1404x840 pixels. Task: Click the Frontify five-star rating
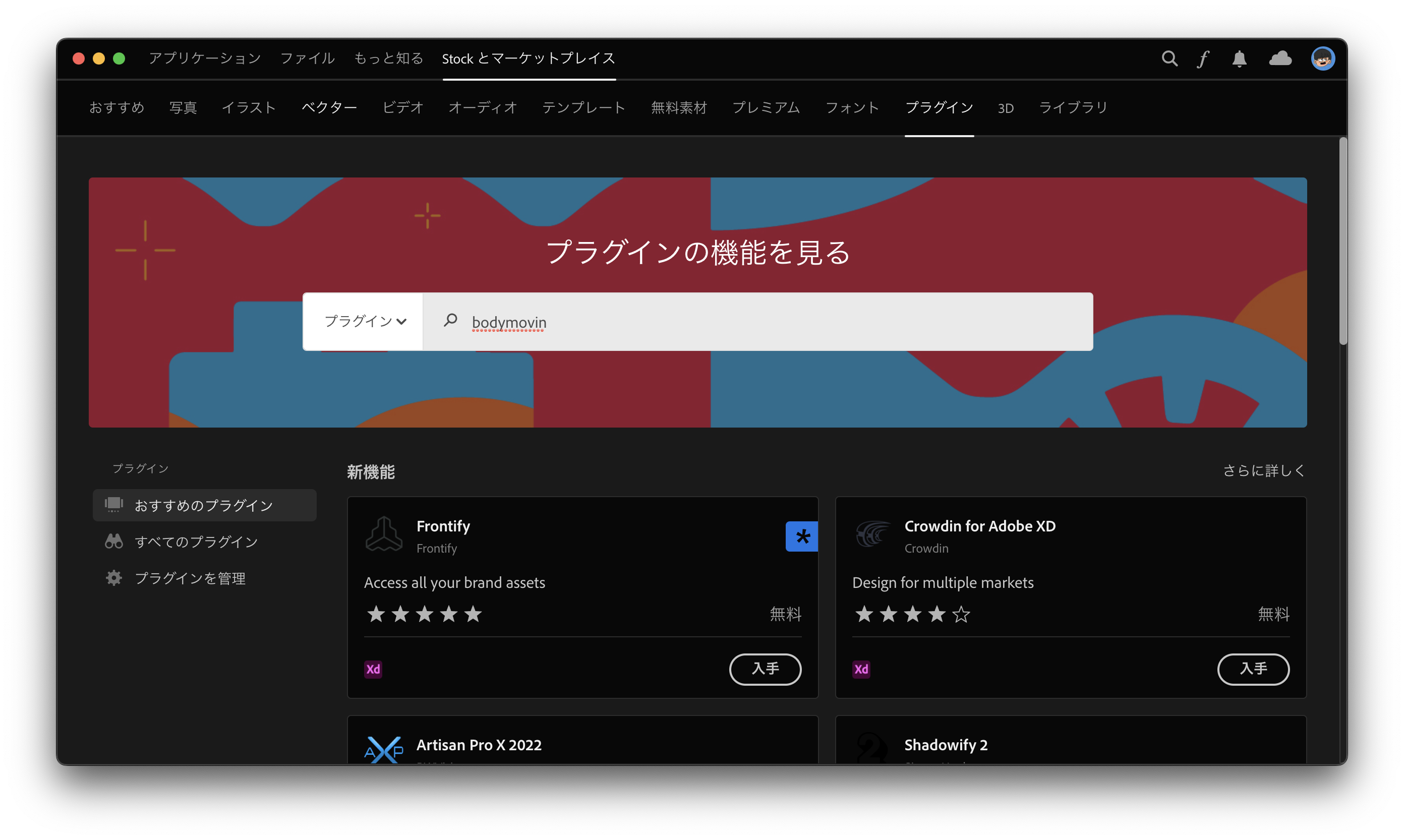[x=424, y=614]
